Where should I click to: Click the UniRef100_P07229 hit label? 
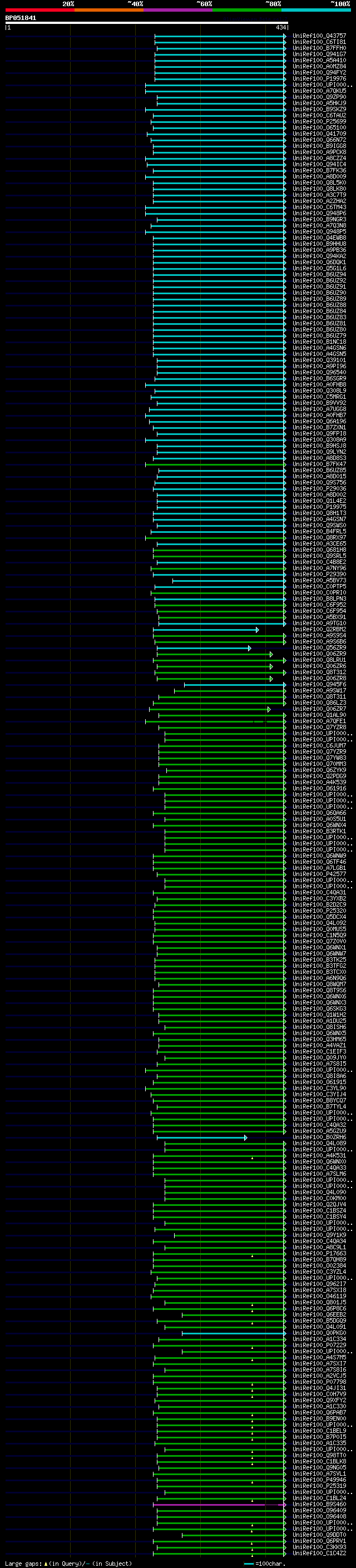tap(319, 1345)
